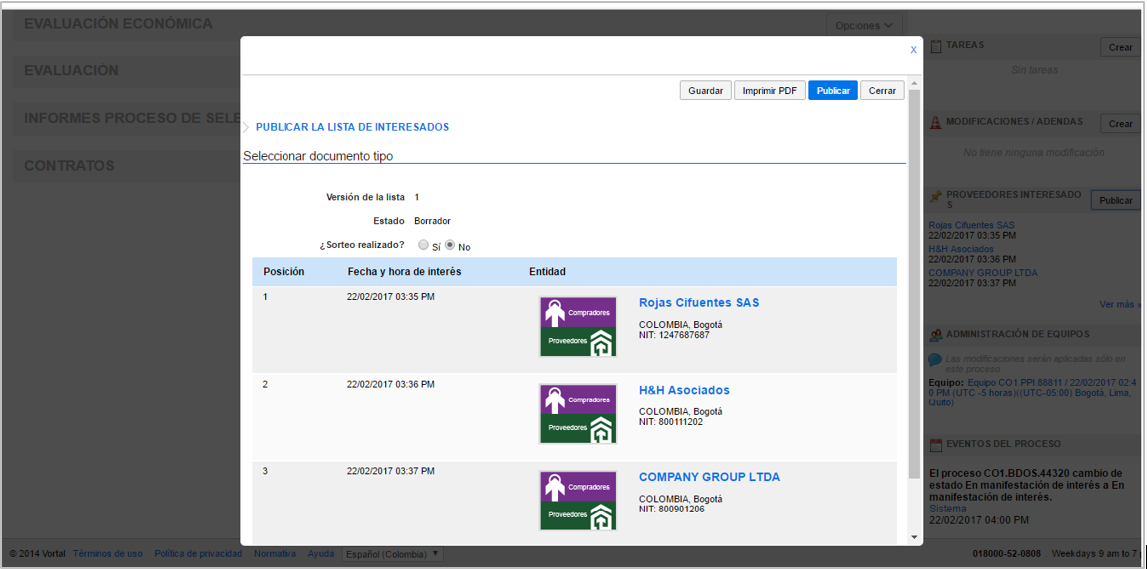Click the Entidad column header
Image resolution: width=1147 pixels, height=569 pixels.
[x=547, y=271]
